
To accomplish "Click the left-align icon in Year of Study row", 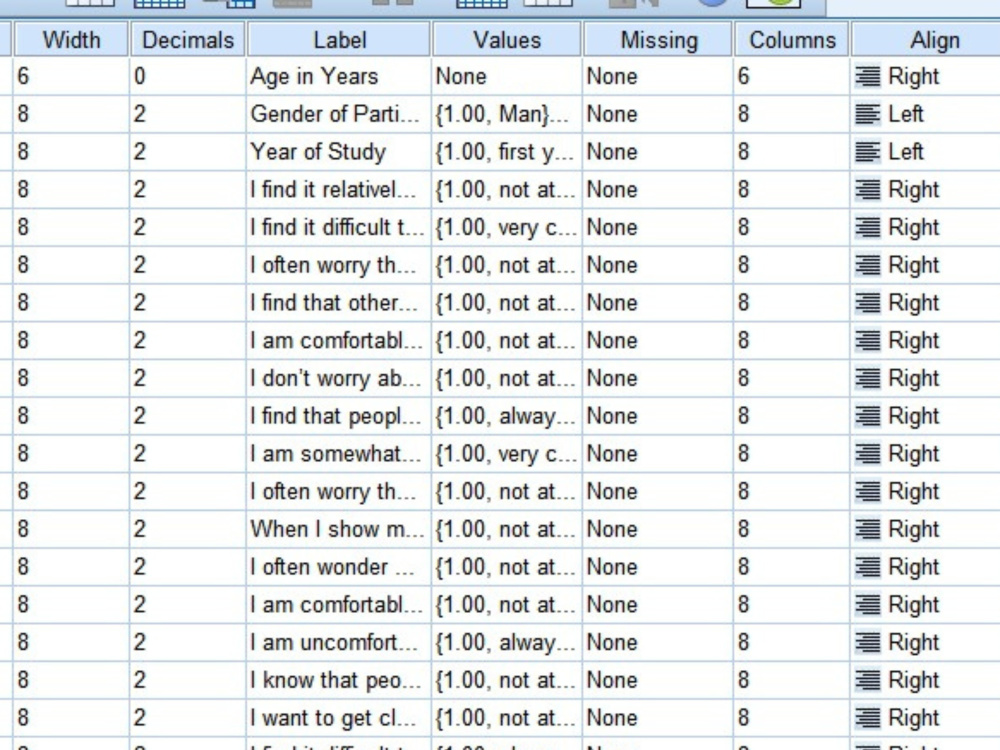I will pos(867,151).
